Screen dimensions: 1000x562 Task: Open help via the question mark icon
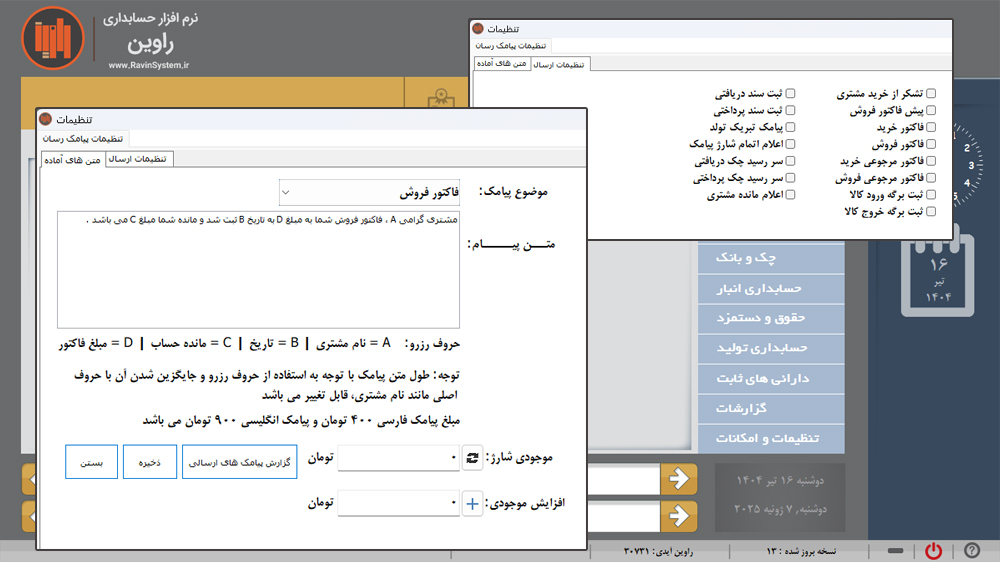pos(971,550)
